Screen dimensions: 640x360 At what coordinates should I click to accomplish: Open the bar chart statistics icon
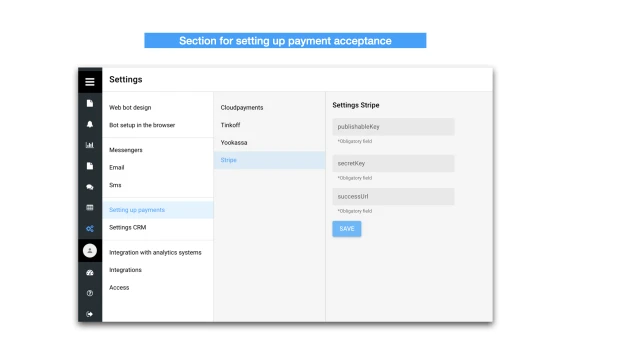point(90,145)
